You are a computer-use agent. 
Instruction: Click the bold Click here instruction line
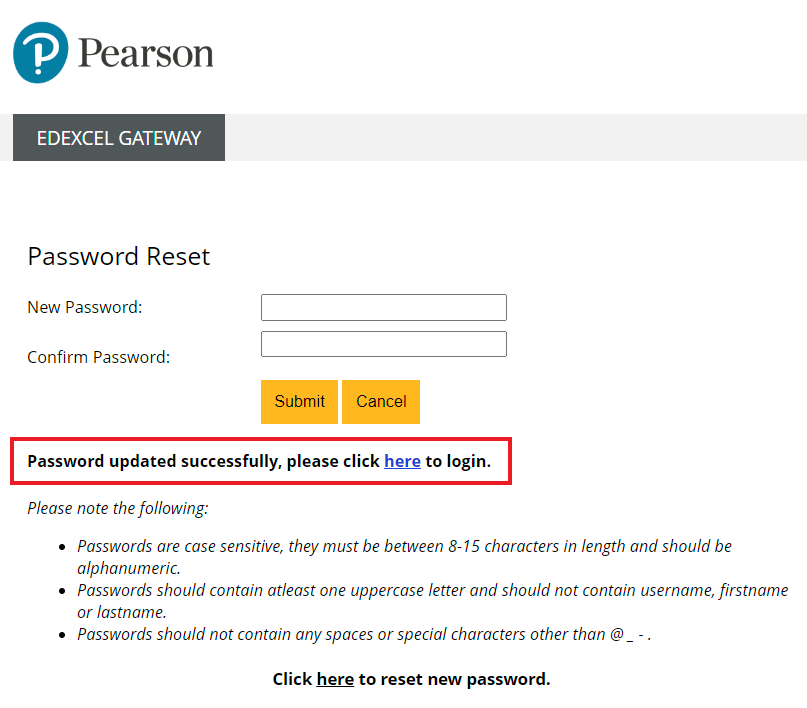pyautogui.click(x=411, y=679)
